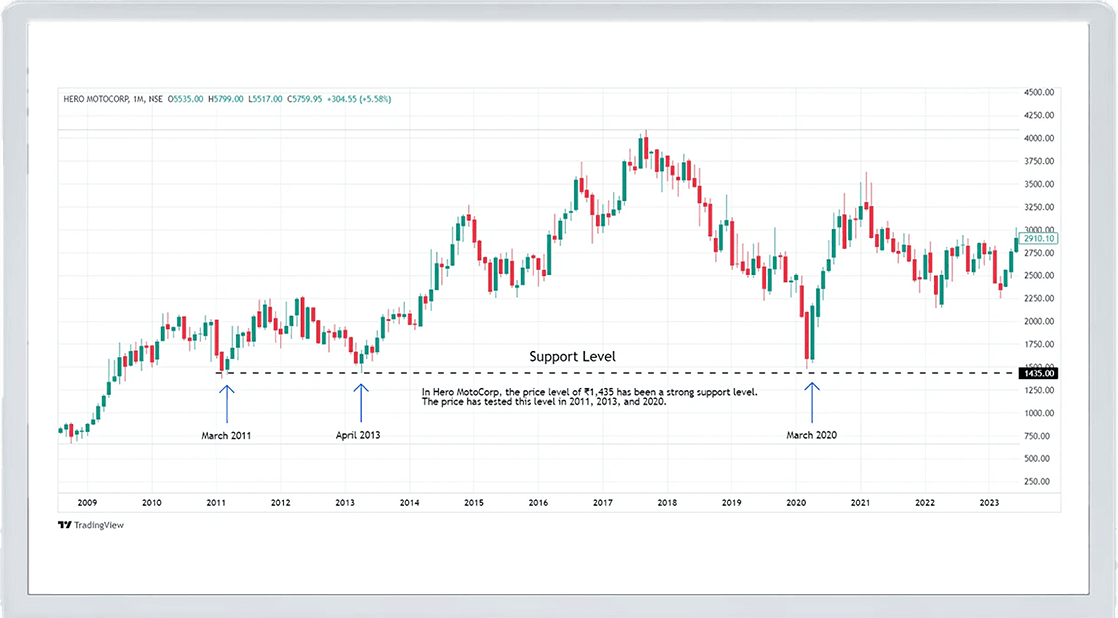Viewport: 1118px width, 618px height.
Task: Click the +304.55 (+5.58%) change value
Action: 361,99
